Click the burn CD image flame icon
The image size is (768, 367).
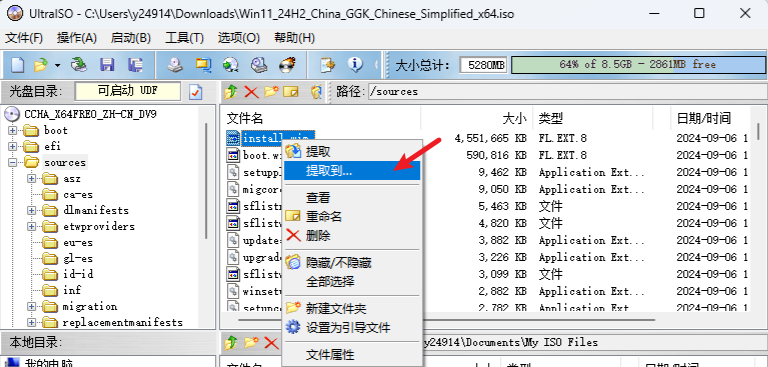coord(288,64)
